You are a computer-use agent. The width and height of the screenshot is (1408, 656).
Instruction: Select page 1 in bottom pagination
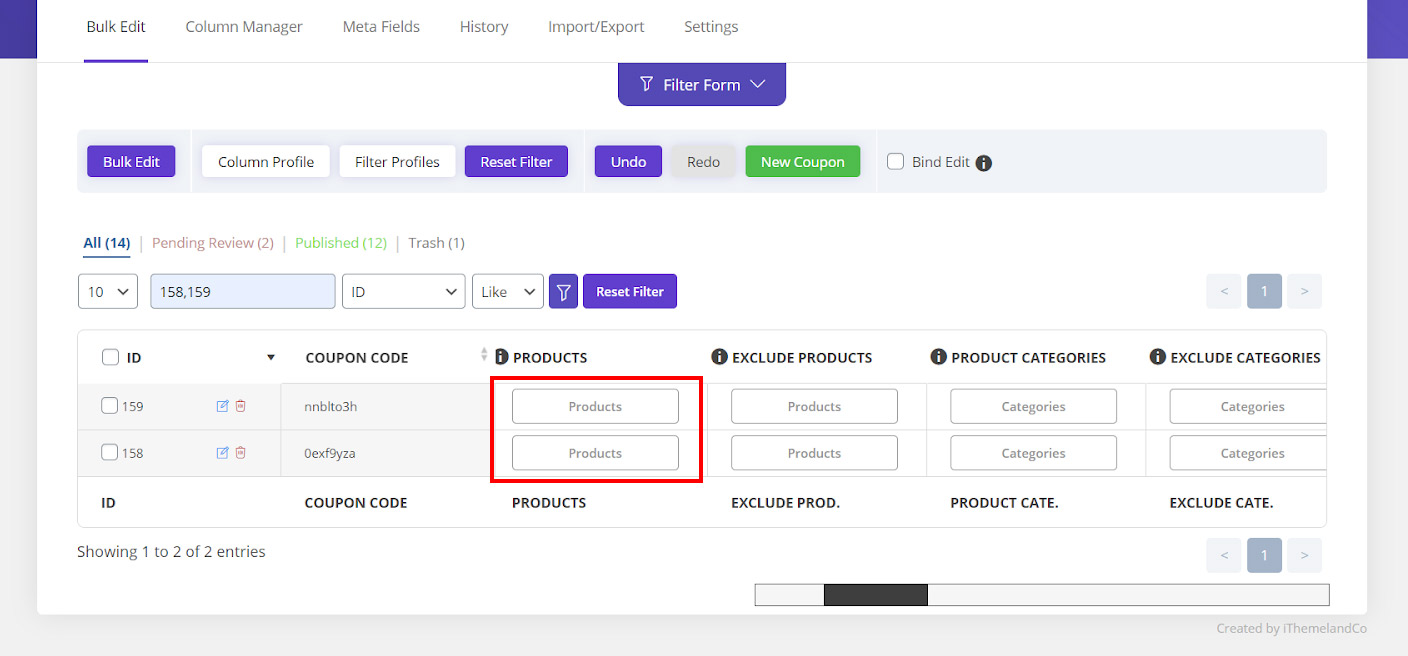pos(1264,555)
